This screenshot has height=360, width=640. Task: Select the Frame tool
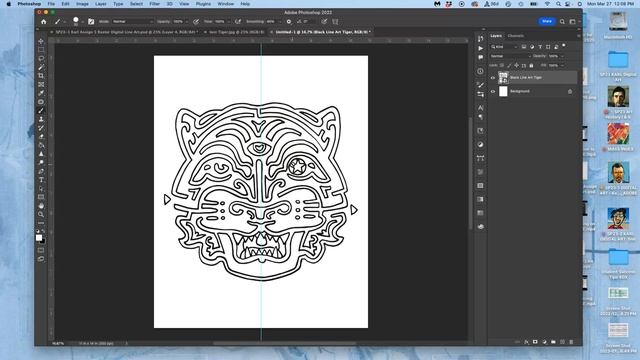tap(41, 84)
